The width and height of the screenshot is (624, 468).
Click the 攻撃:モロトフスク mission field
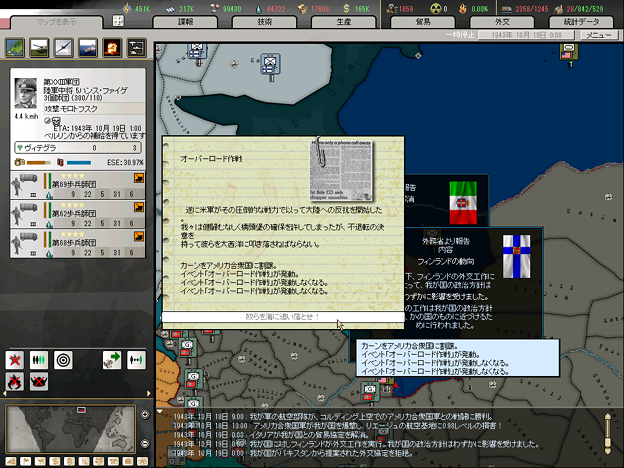[x=94, y=109]
